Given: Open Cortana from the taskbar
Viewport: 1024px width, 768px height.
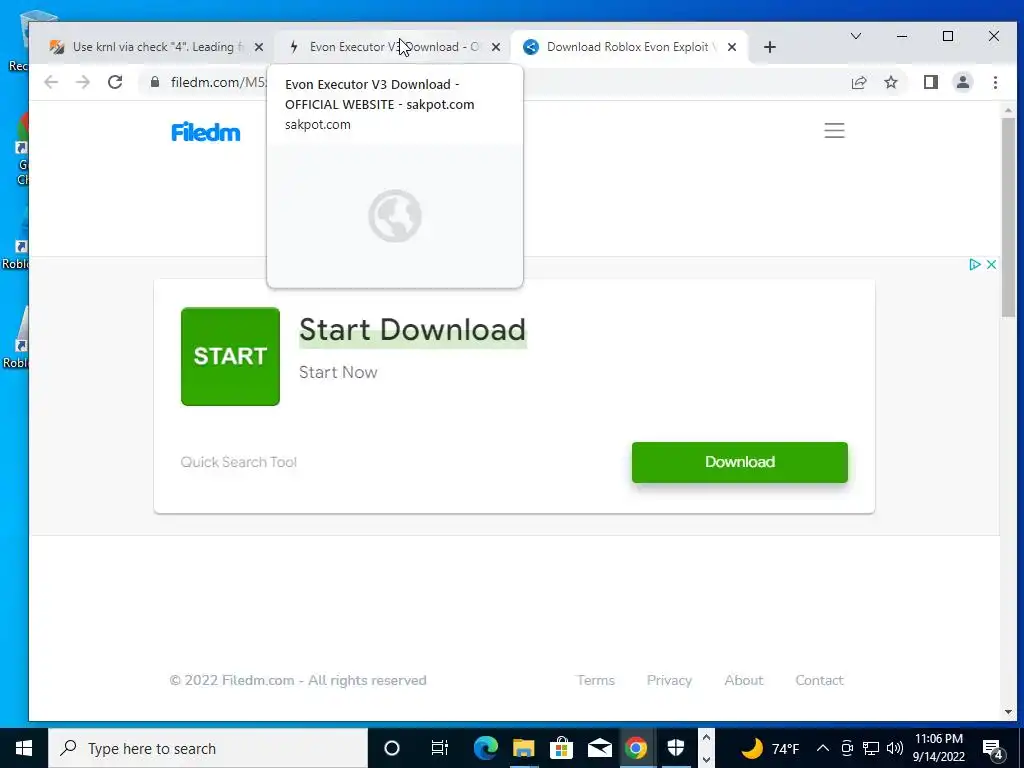Looking at the screenshot, I should coord(392,748).
